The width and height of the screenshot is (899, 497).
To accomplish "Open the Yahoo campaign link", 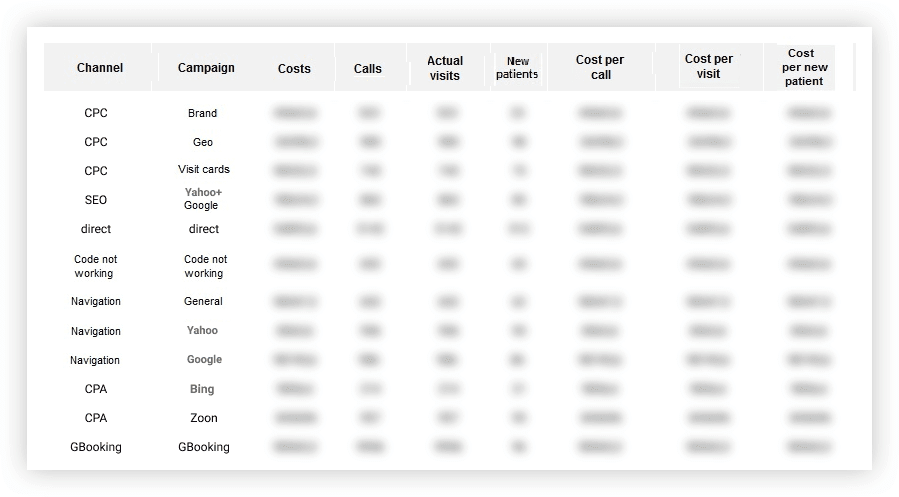I will click(202, 330).
